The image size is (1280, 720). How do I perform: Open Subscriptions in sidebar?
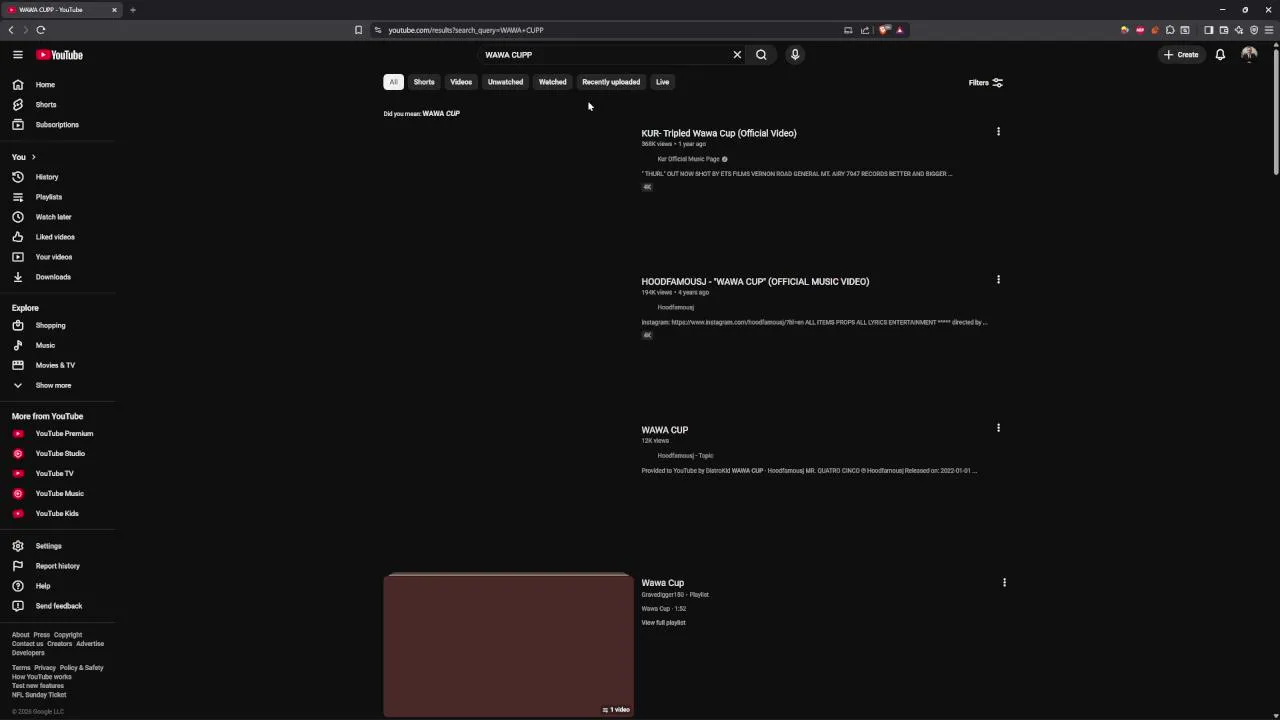point(58,125)
